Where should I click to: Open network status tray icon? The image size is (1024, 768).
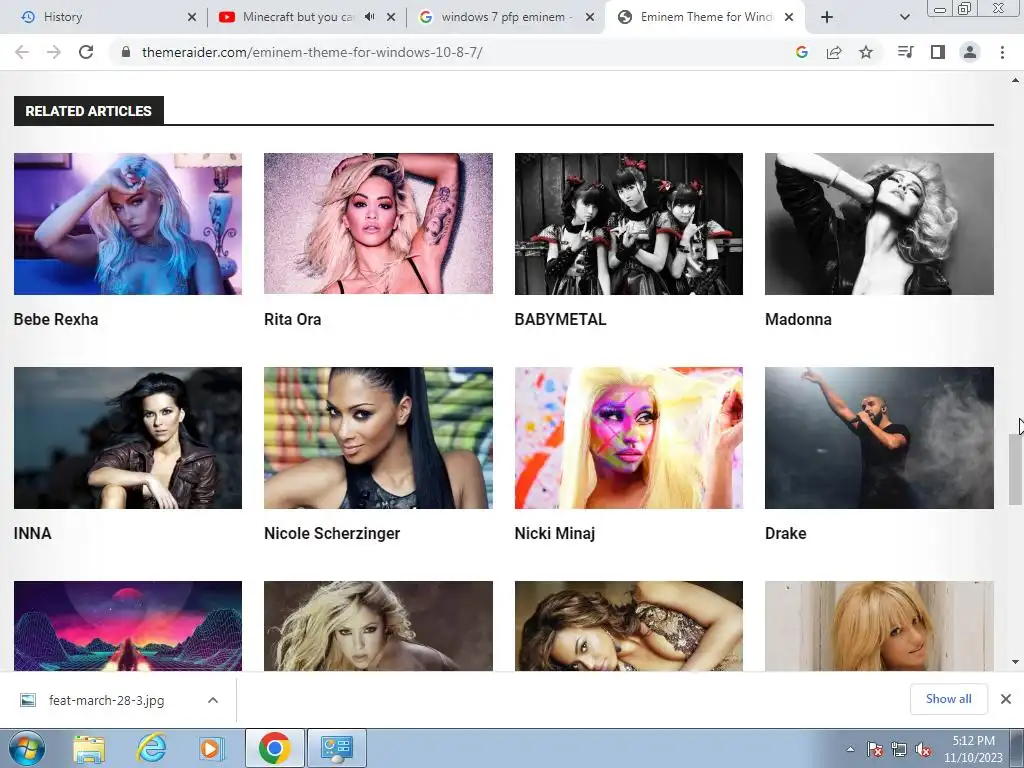pyautogui.click(x=899, y=749)
